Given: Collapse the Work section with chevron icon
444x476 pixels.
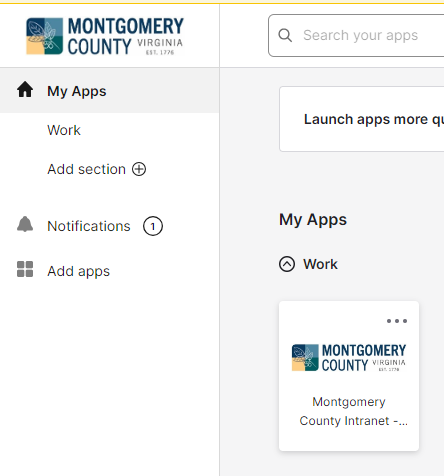Looking at the screenshot, I should click(x=287, y=264).
